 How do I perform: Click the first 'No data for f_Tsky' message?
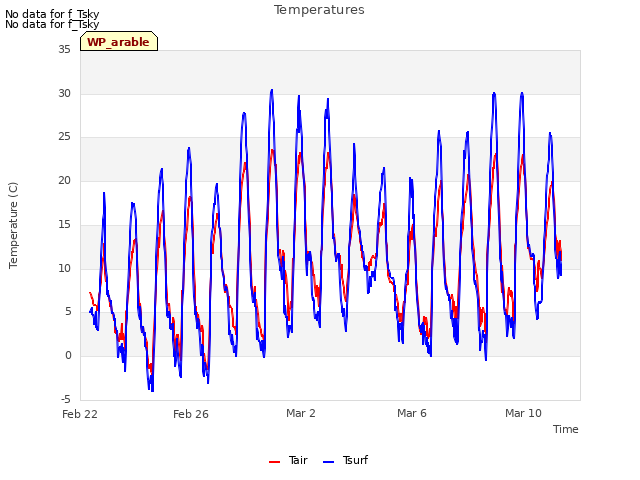point(52,14)
